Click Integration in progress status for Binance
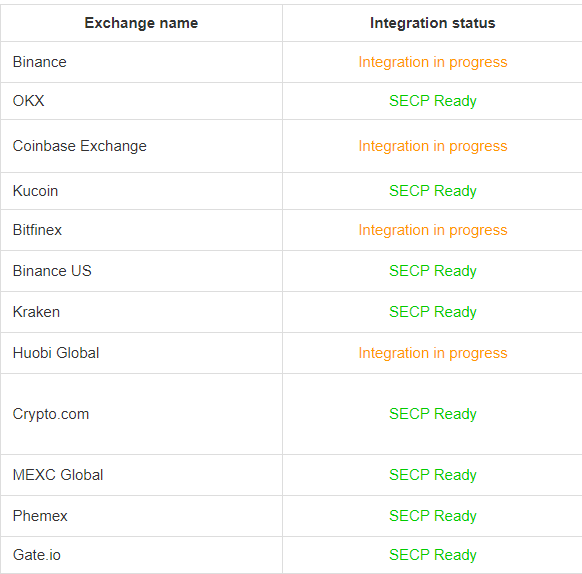Viewport: 582px width, 574px height. click(x=433, y=62)
